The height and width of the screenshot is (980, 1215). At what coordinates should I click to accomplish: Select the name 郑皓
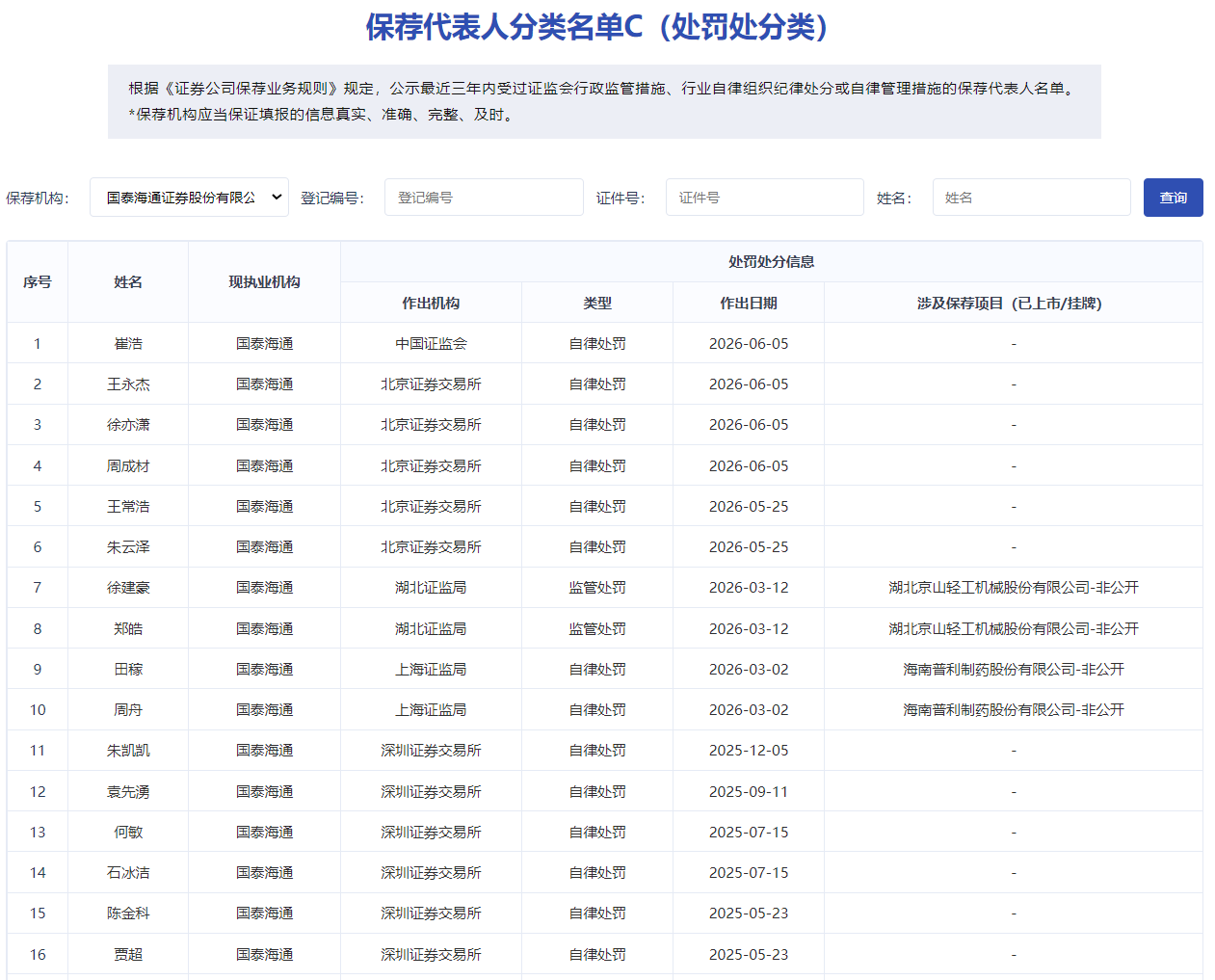tap(128, 628)
